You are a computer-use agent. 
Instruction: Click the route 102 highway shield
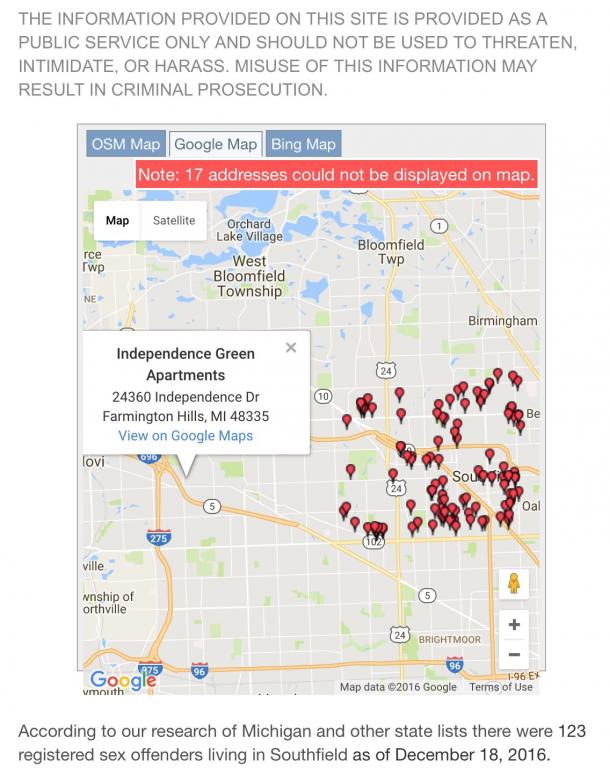tap(374, 541)
